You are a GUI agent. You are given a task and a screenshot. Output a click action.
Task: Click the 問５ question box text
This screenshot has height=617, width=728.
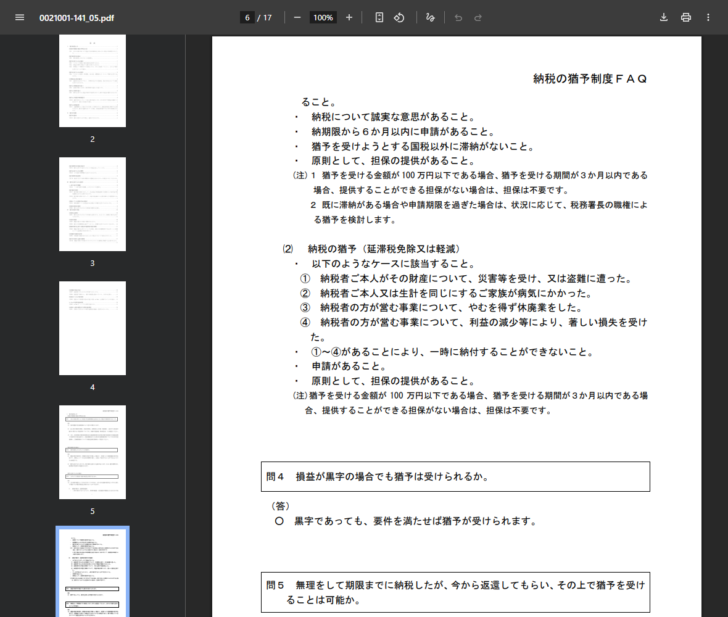455,592
